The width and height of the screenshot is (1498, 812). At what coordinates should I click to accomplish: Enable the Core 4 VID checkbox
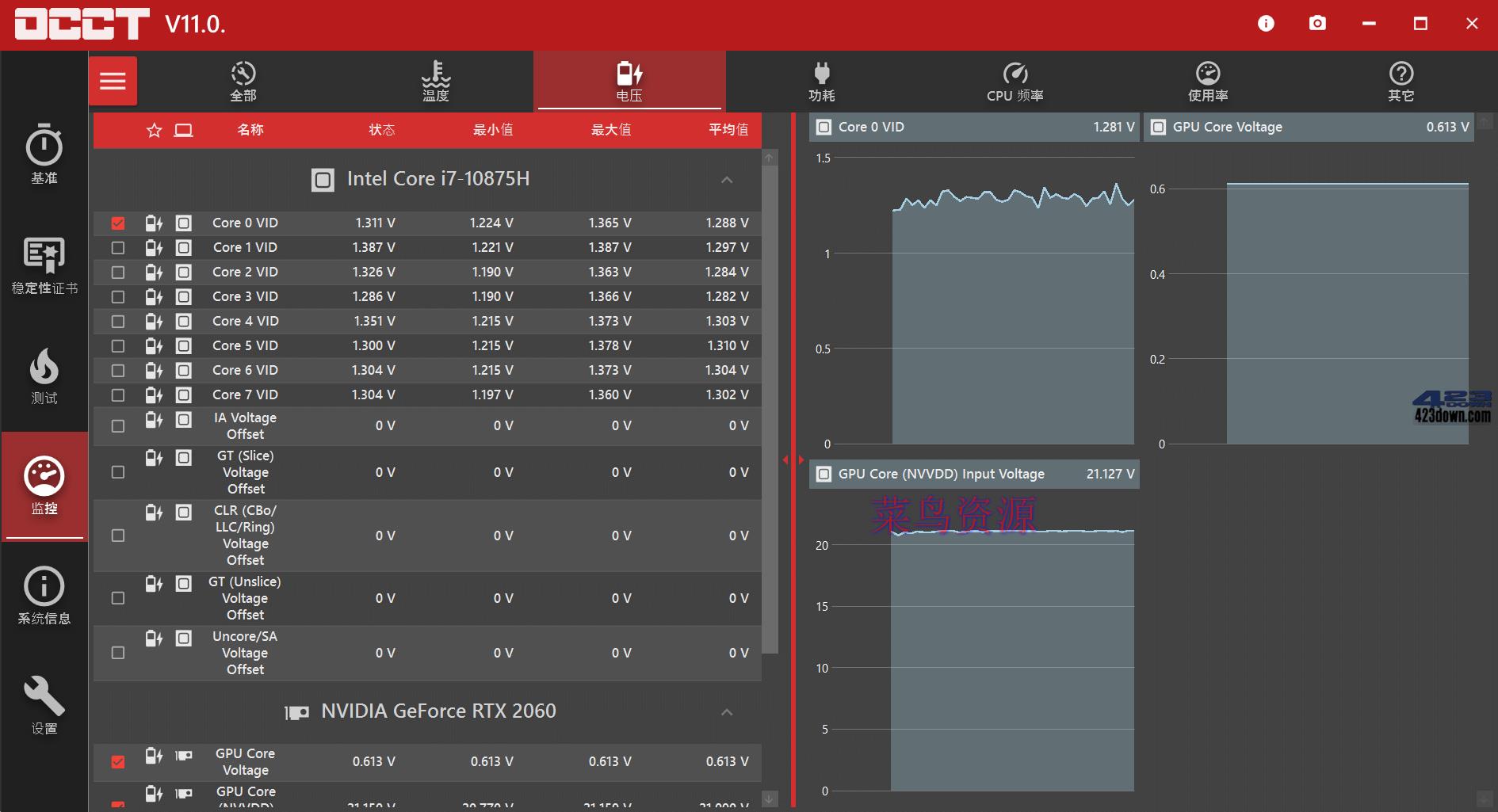tap(118, 322)
